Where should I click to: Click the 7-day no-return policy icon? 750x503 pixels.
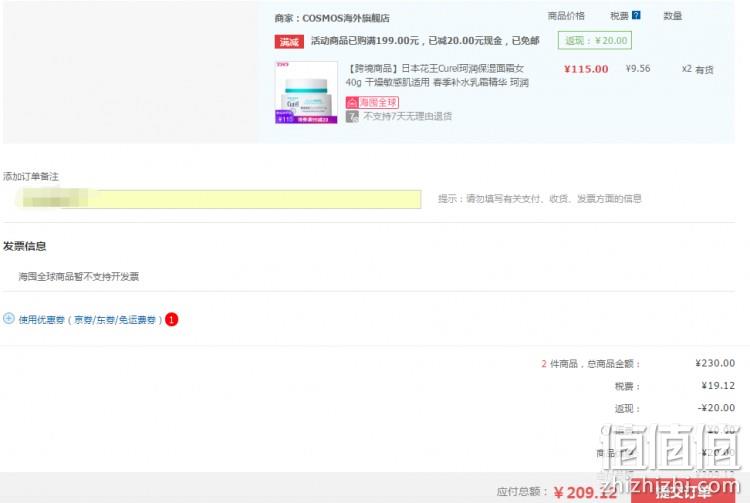click(352, 116)
